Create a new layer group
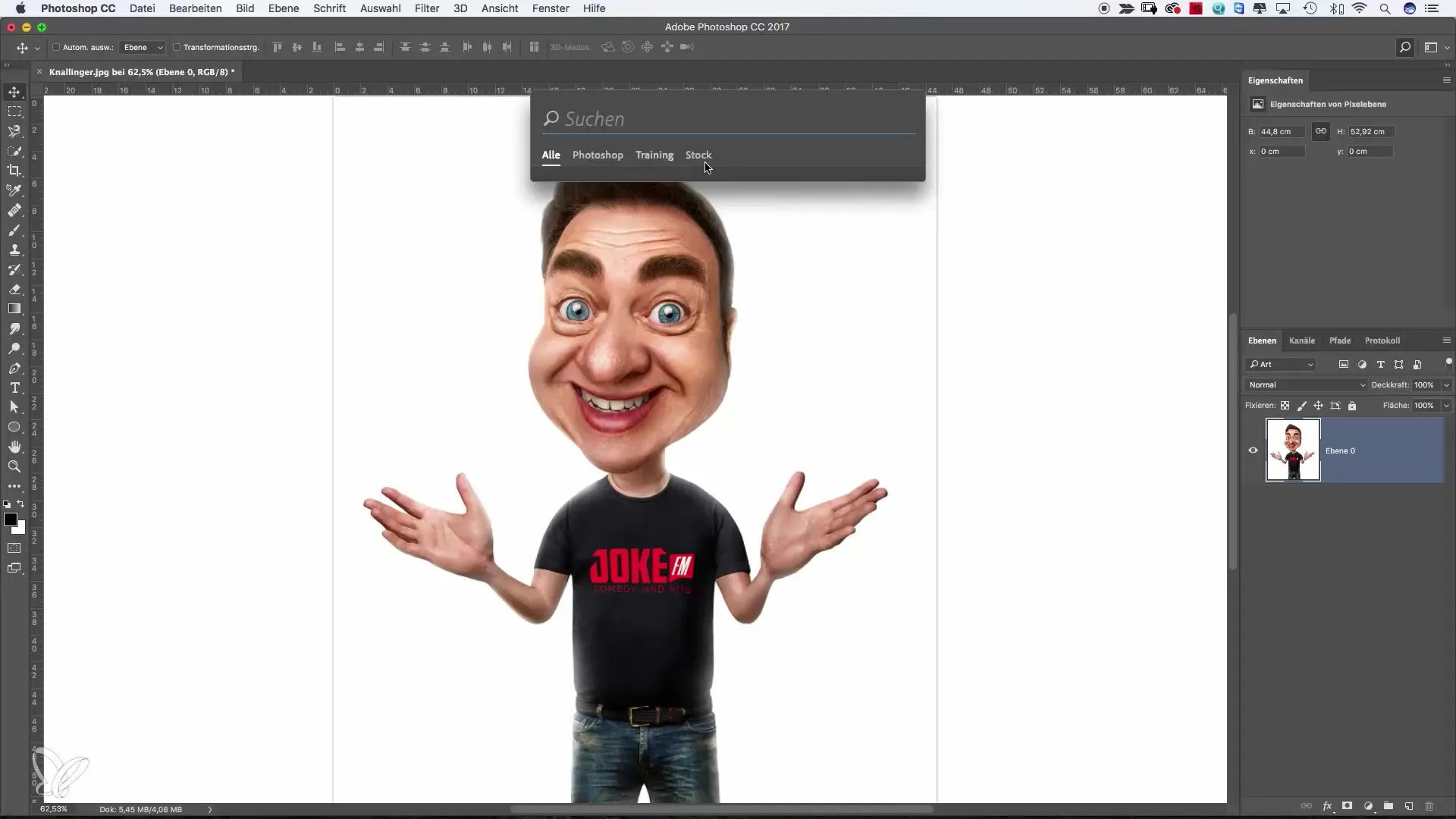Image resolution: width=1456 pixels, height=819 pixels. pyautogui.click(x=1389, y=806)
